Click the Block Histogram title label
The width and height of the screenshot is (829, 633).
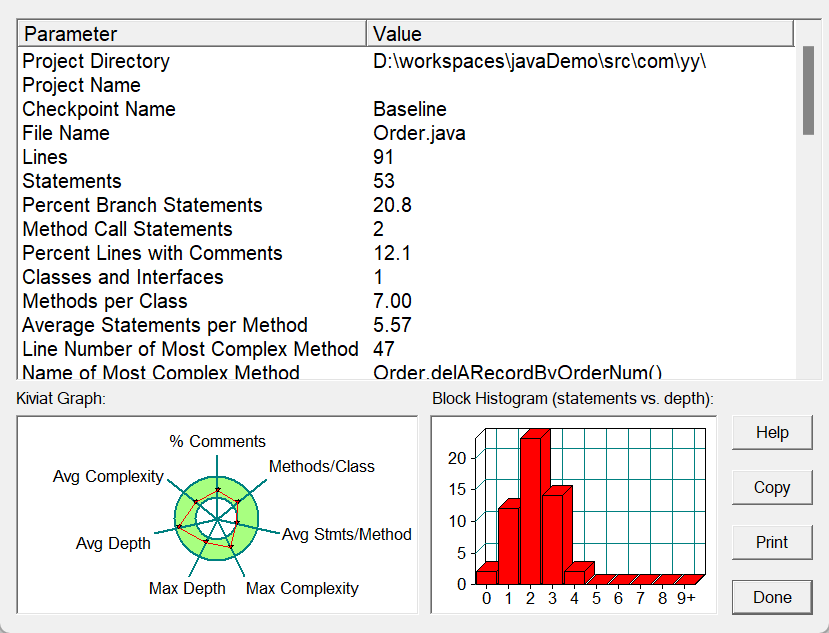573,398
